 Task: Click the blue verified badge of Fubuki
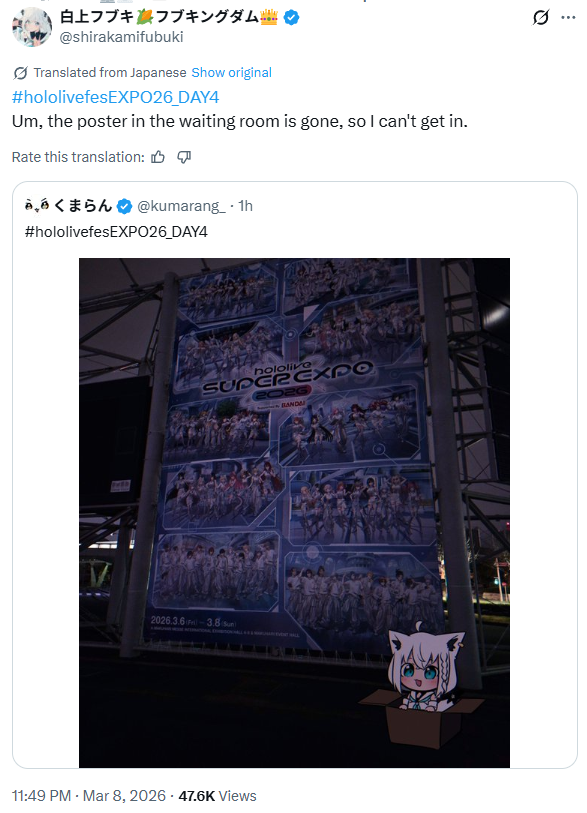click(x=291, y=18)
